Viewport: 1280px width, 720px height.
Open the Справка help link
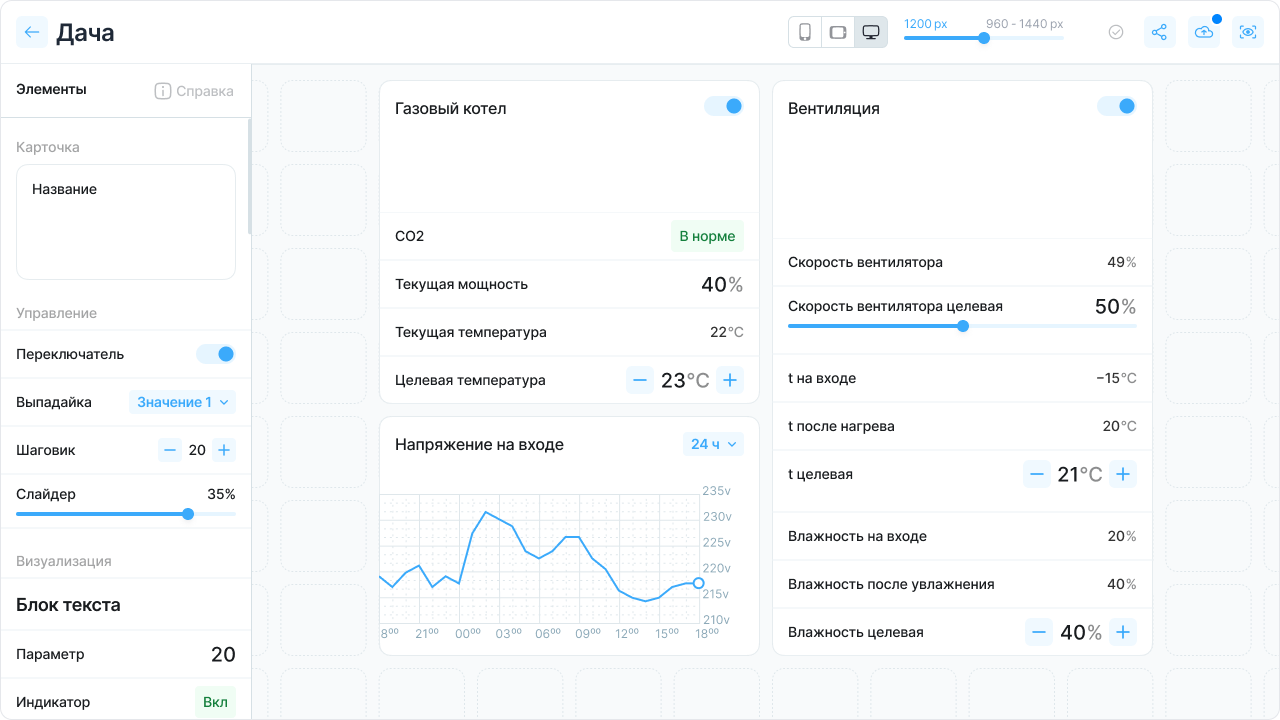194,91
